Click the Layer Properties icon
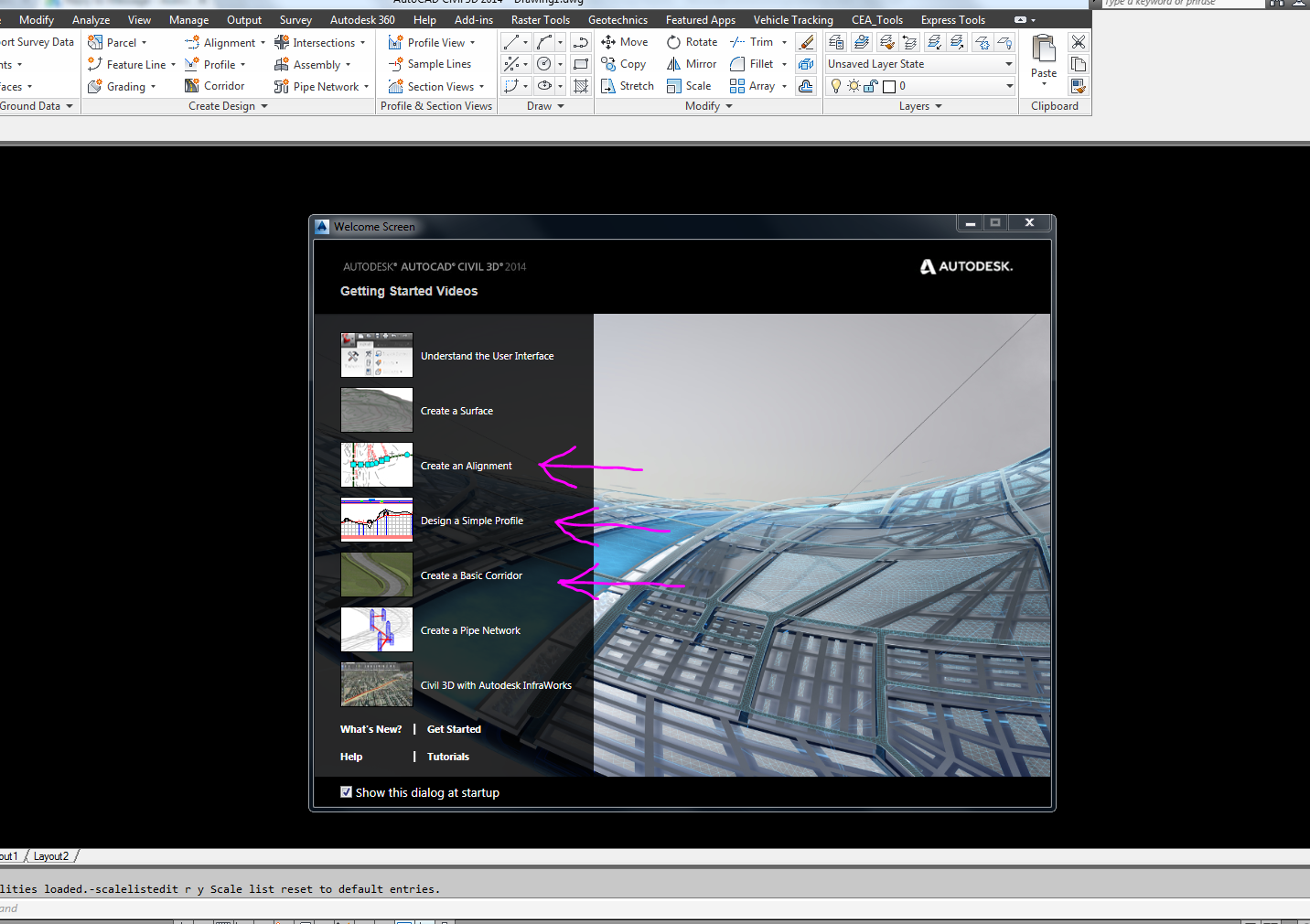 pyautogui.click(x=836, y=42)
